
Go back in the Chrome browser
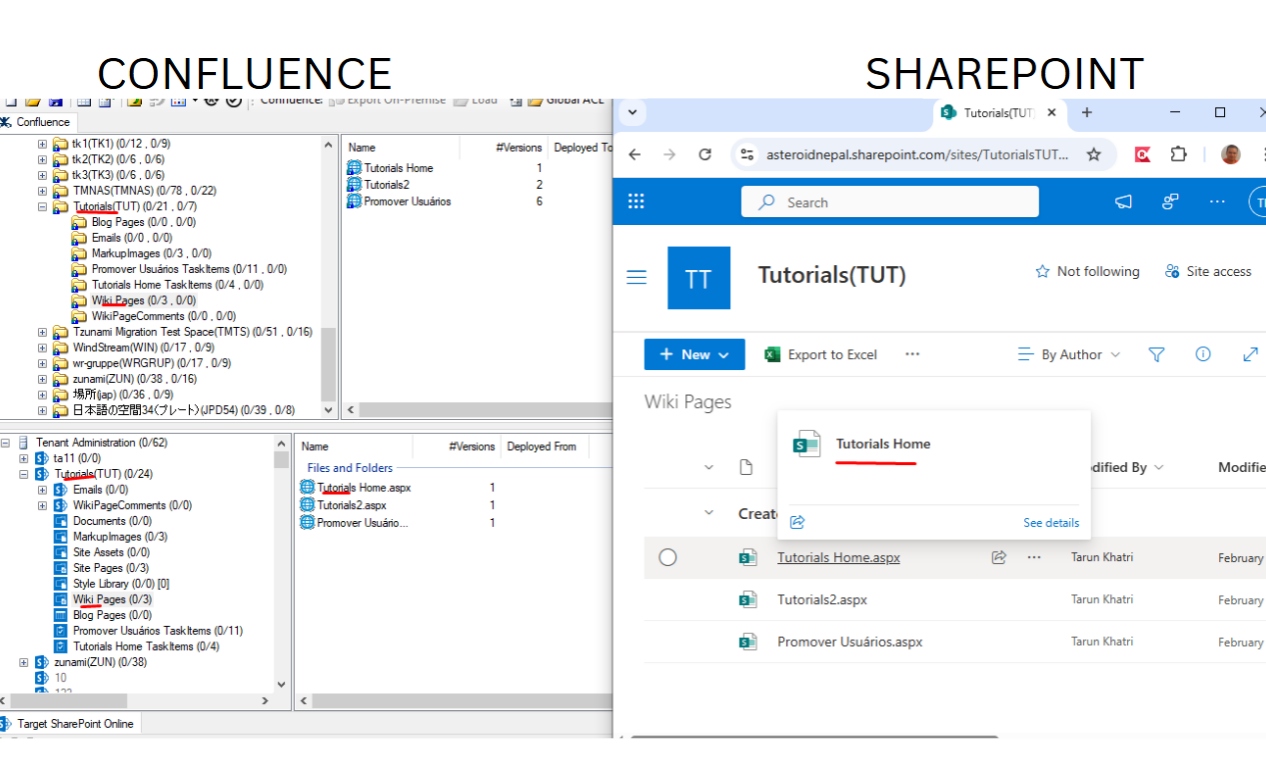point(634,154)
